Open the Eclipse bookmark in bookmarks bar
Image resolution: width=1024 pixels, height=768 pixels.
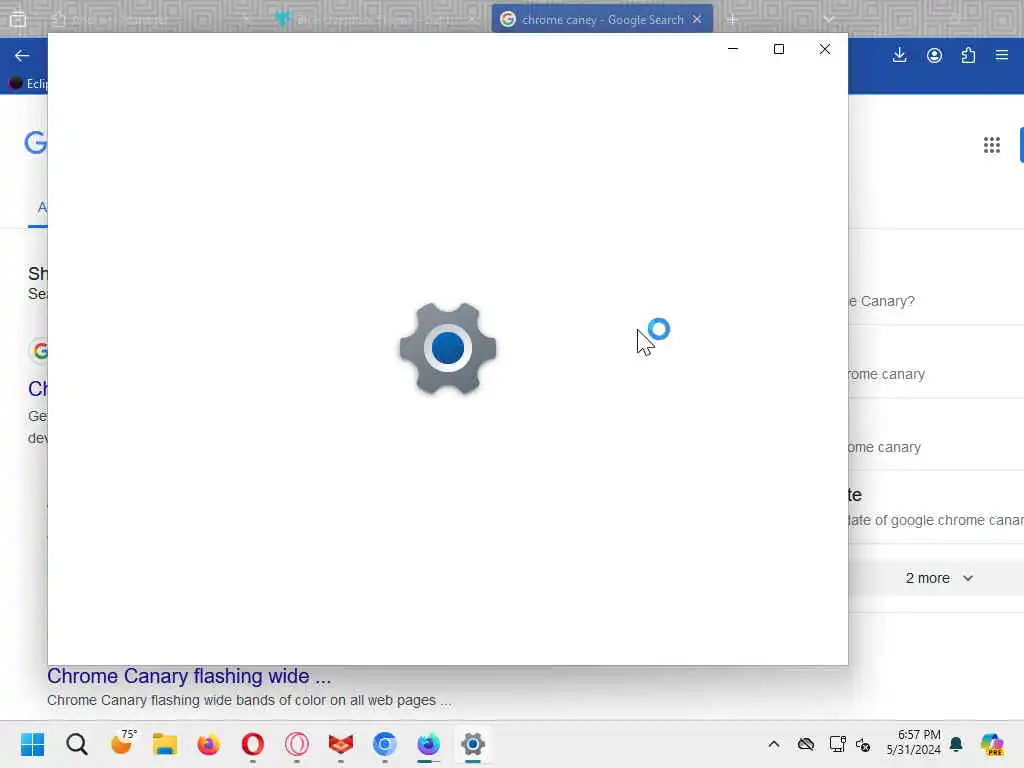pyautogui.click(x=28, y=84)
